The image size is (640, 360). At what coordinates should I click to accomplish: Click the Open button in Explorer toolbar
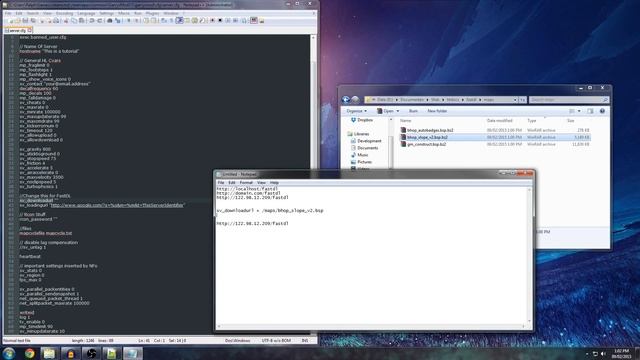coord(385,111)
